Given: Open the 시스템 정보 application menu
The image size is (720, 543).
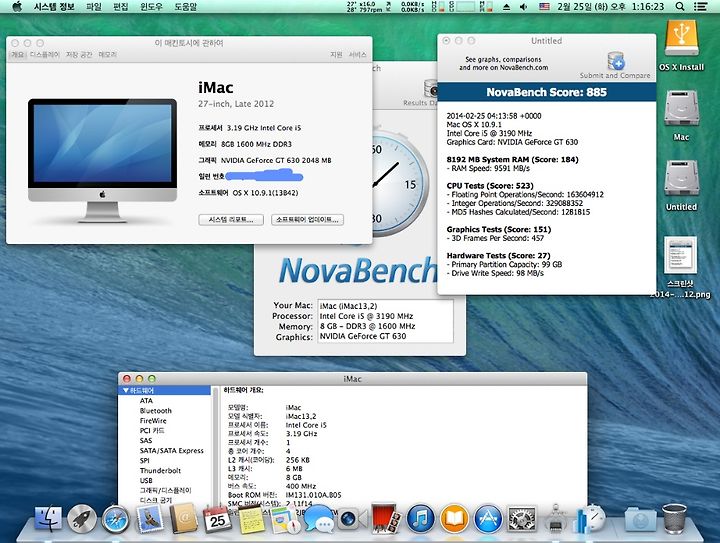Looking at the screenshot, I should (54, 6).
